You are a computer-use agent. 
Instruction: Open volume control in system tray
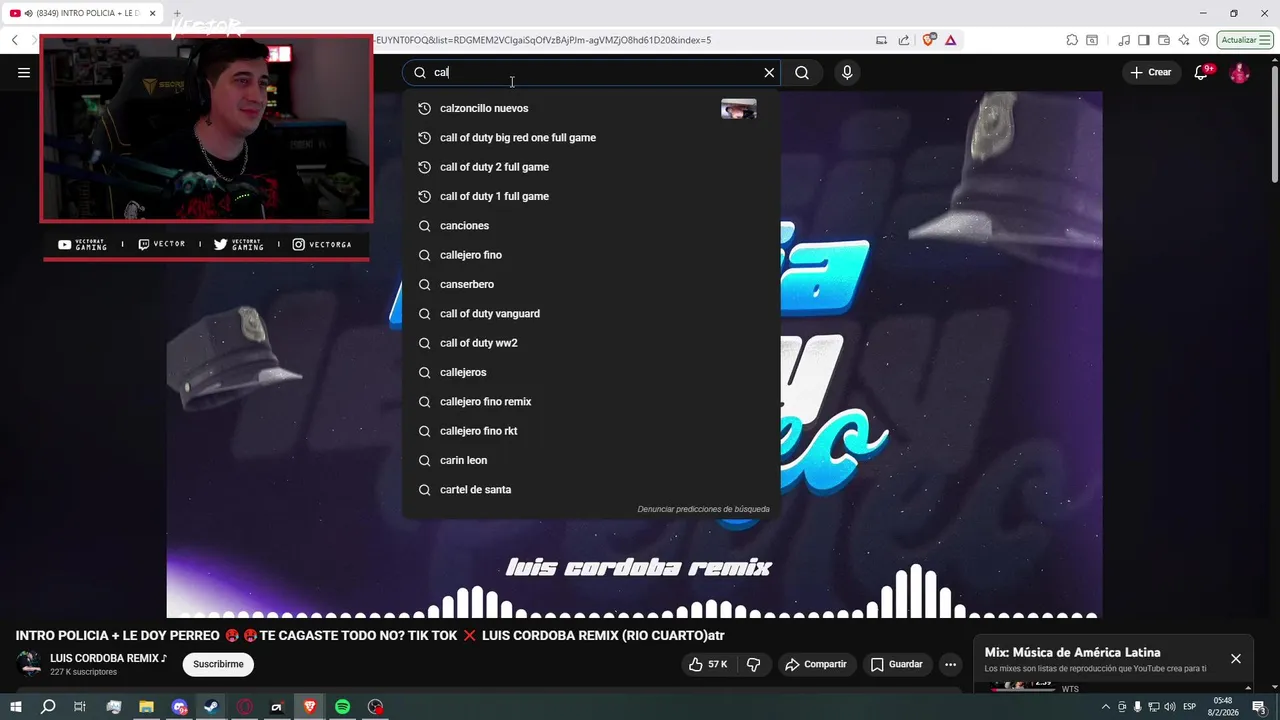[1170, 707]
